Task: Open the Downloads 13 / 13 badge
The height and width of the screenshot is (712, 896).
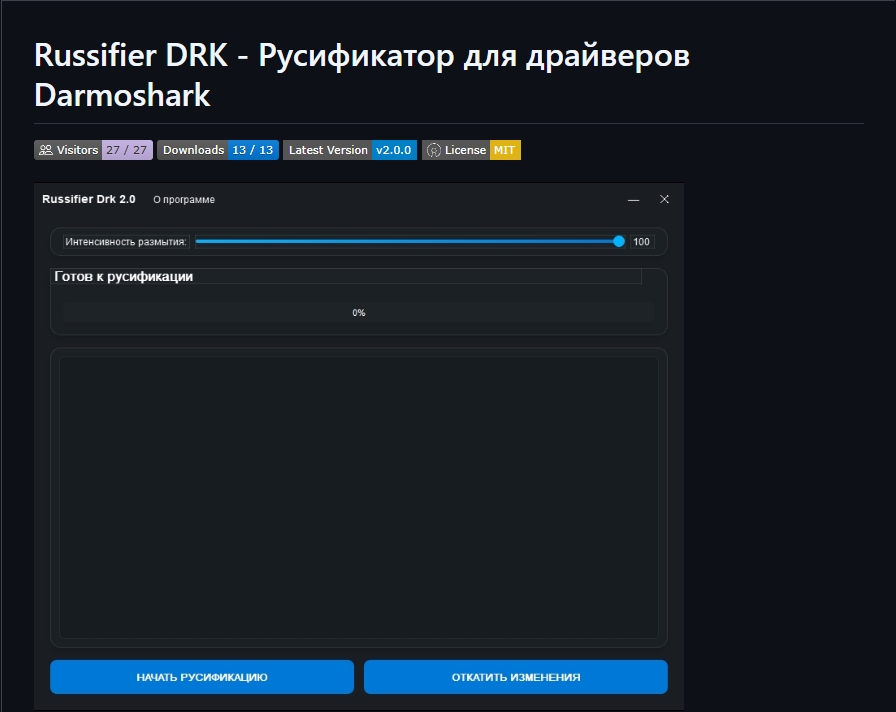Action: (x=218, y=150)
